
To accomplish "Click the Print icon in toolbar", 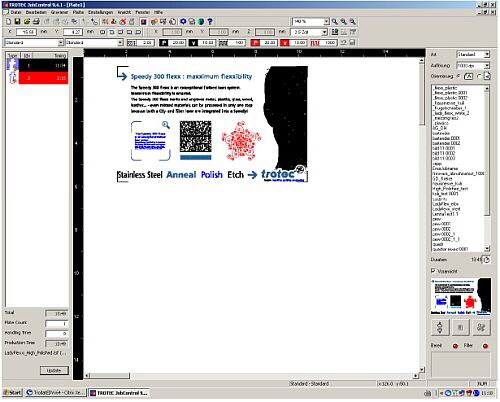I will [x=36, y=22].
